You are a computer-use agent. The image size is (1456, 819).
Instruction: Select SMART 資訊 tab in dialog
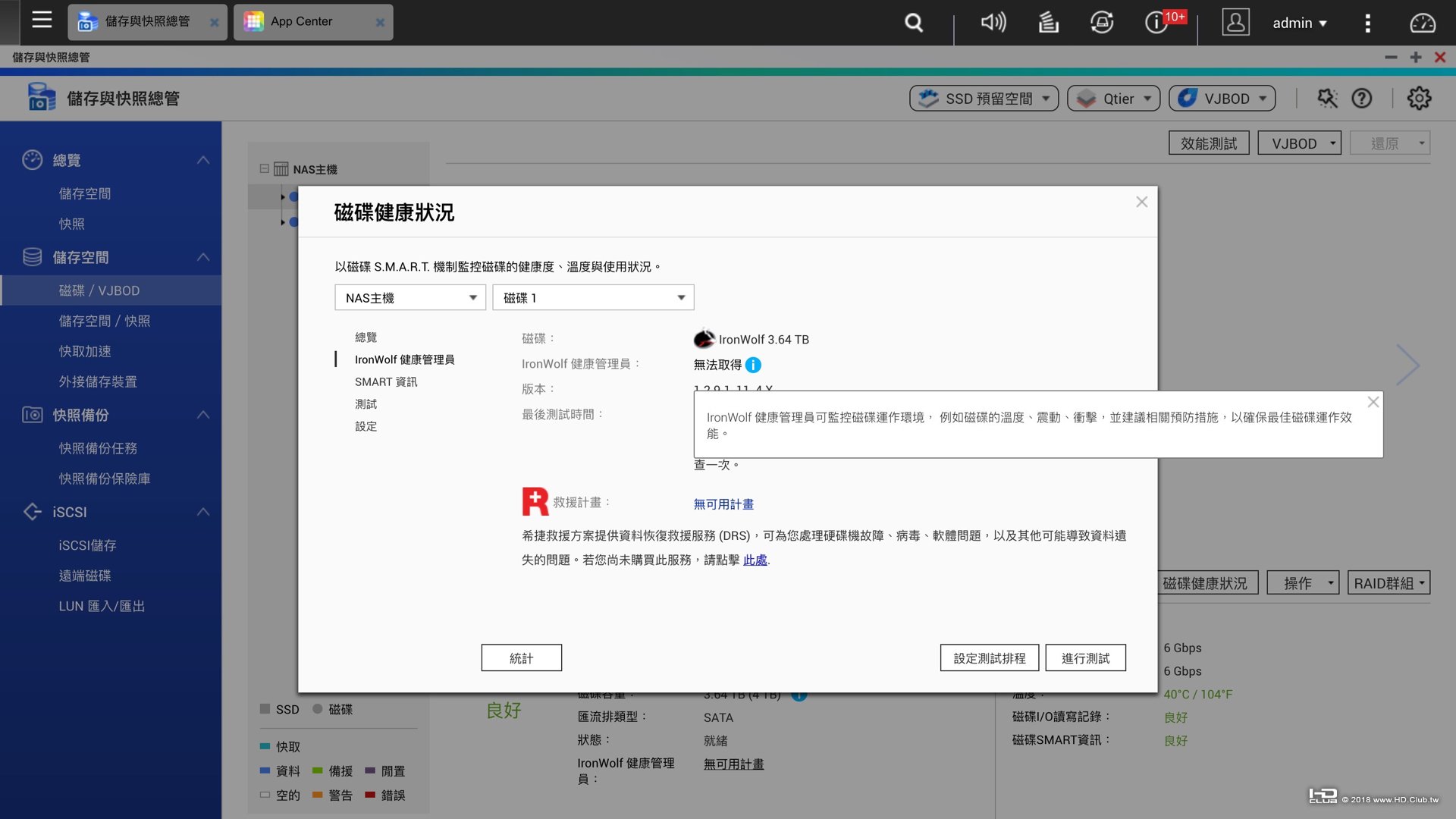click(x=385, y=381)
